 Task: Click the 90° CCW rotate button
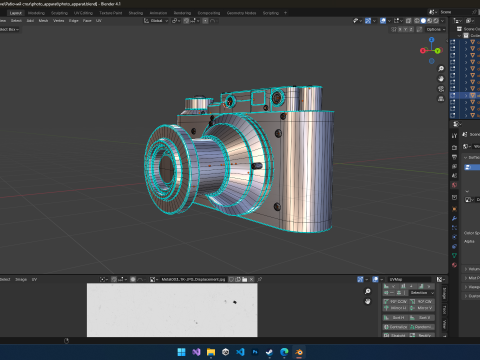[x=395, y=301]
